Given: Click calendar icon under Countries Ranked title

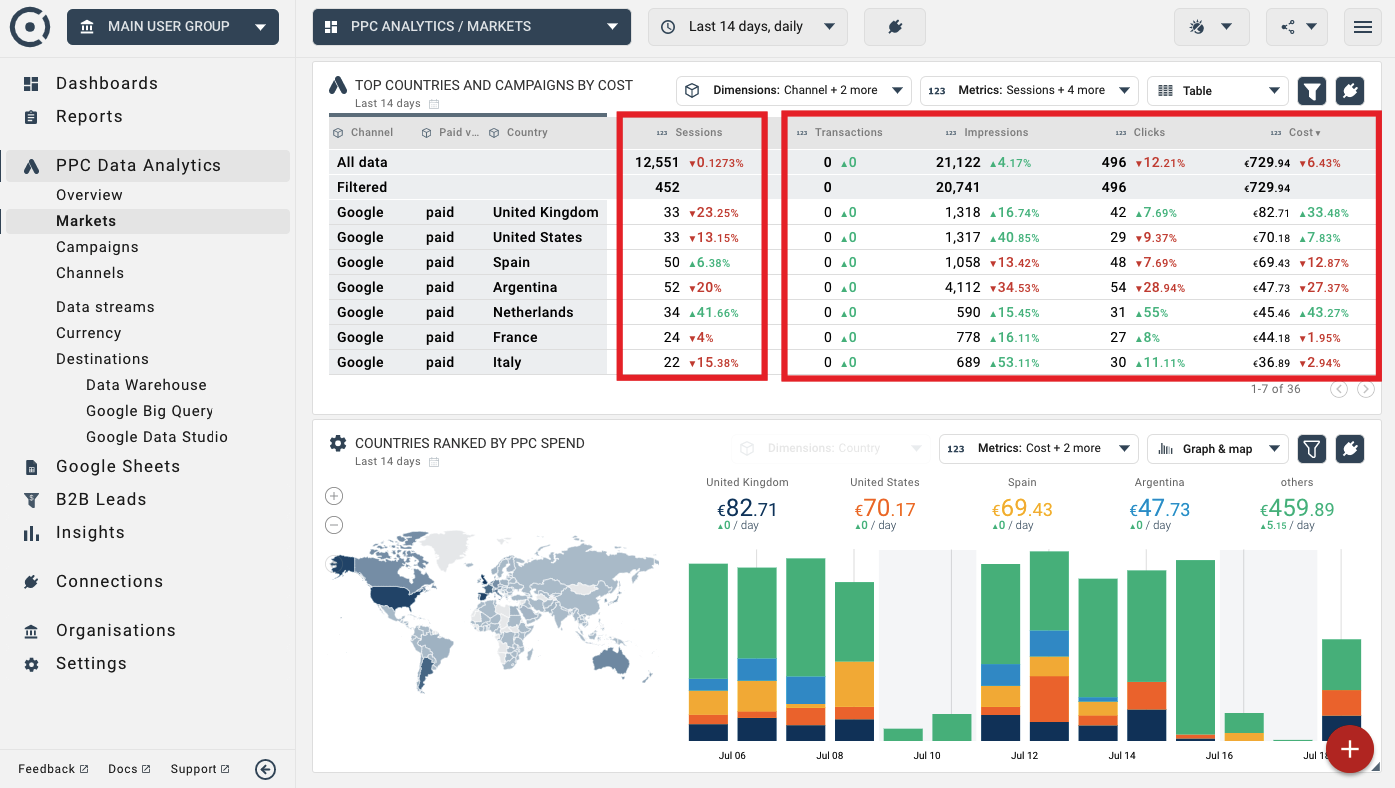Looking at the screenshot, I should (434, 462).
